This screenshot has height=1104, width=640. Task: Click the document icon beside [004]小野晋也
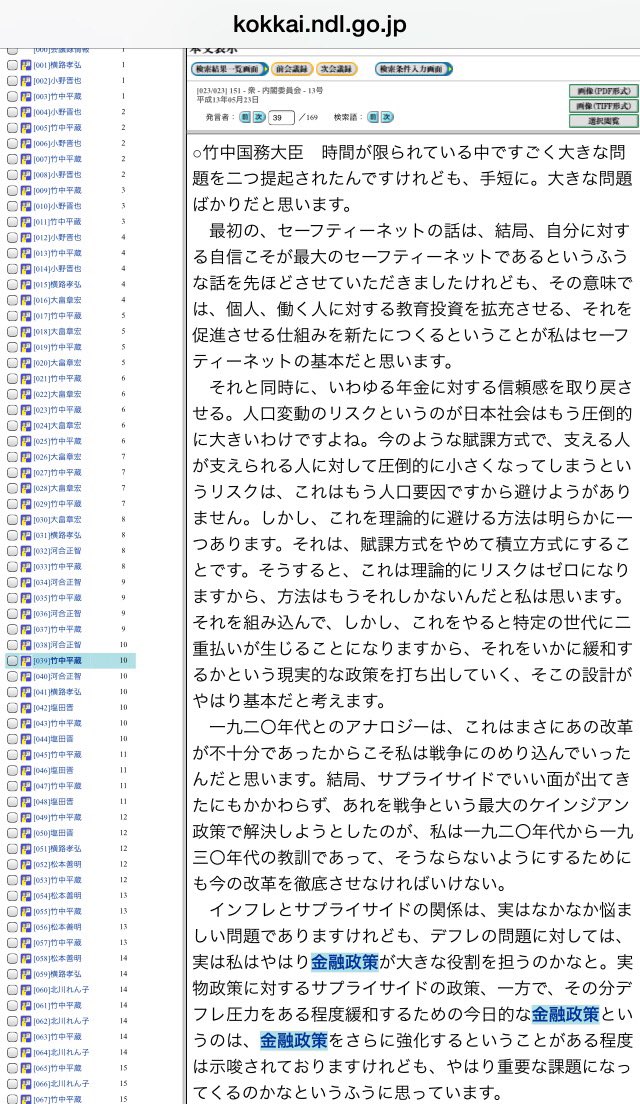tap(26, 112)
